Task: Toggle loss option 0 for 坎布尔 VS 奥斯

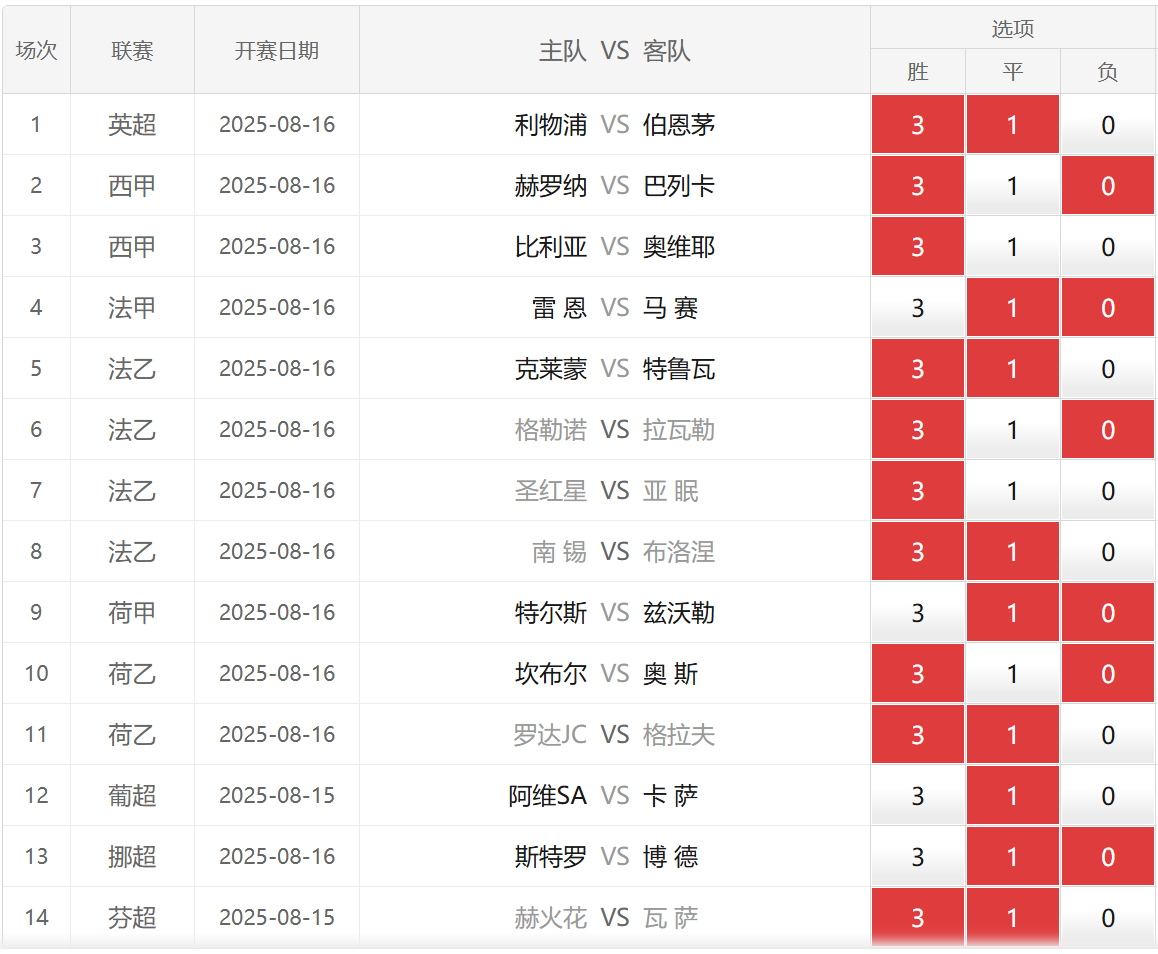Action: (1108, 673)
